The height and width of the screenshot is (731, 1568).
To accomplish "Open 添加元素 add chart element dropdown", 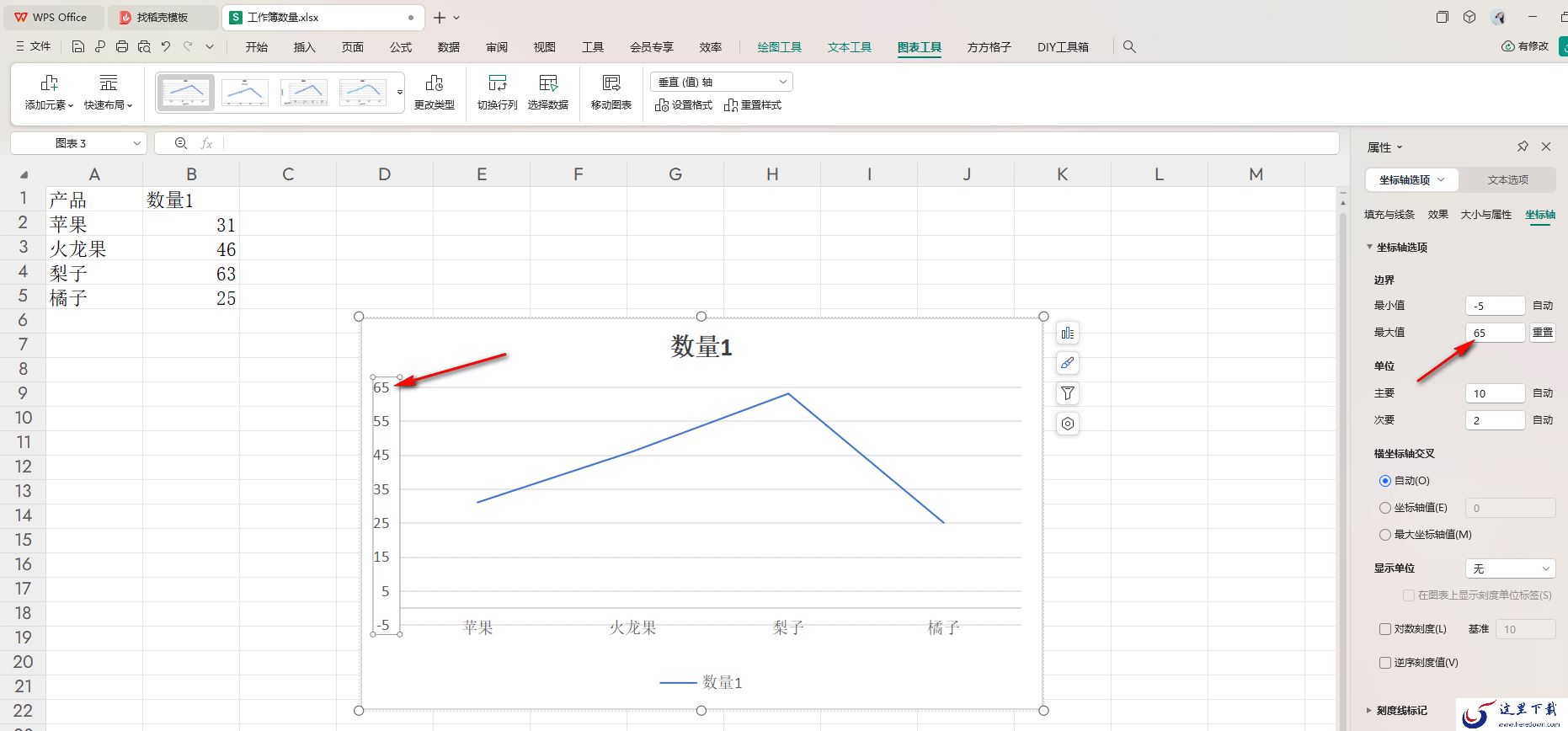I will [49, 93].
